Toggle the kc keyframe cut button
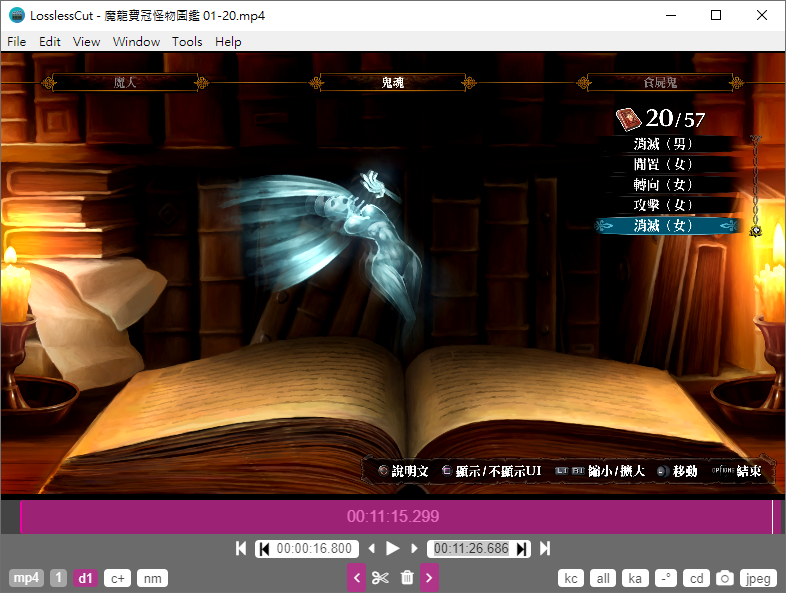Image resolution: width=786 pixels, height=593 pixels. click(x=571, y=578)
